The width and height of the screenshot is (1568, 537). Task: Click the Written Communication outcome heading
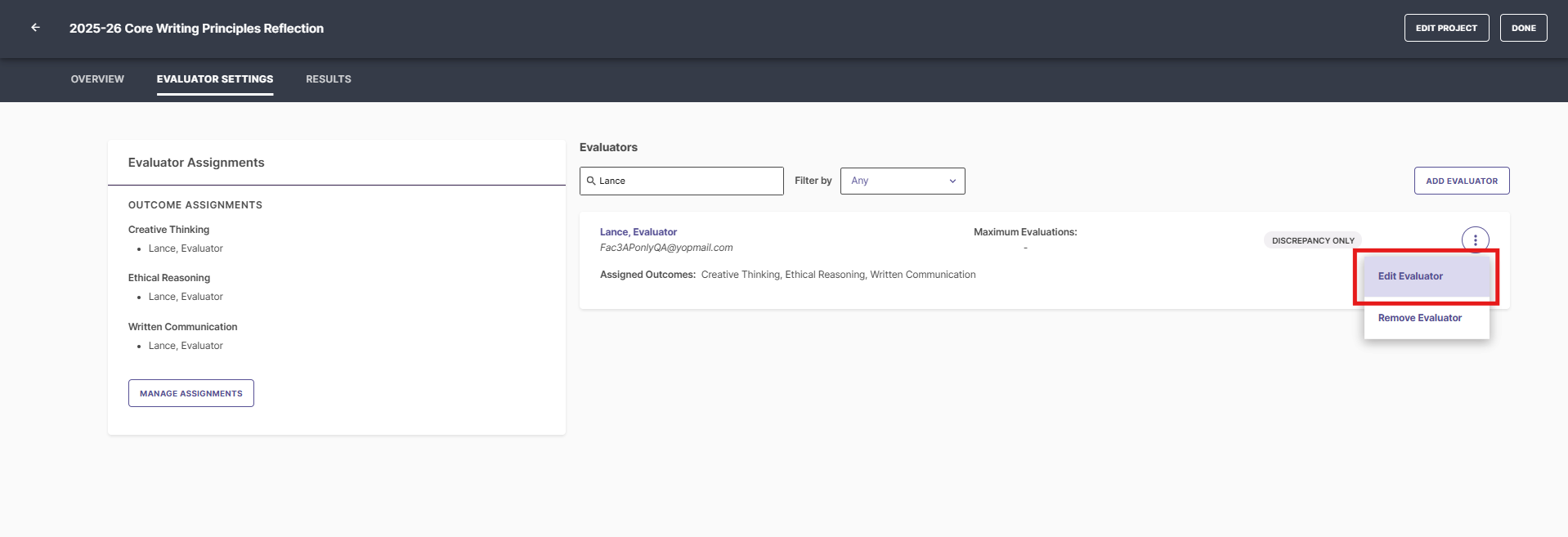click(182, 327)
